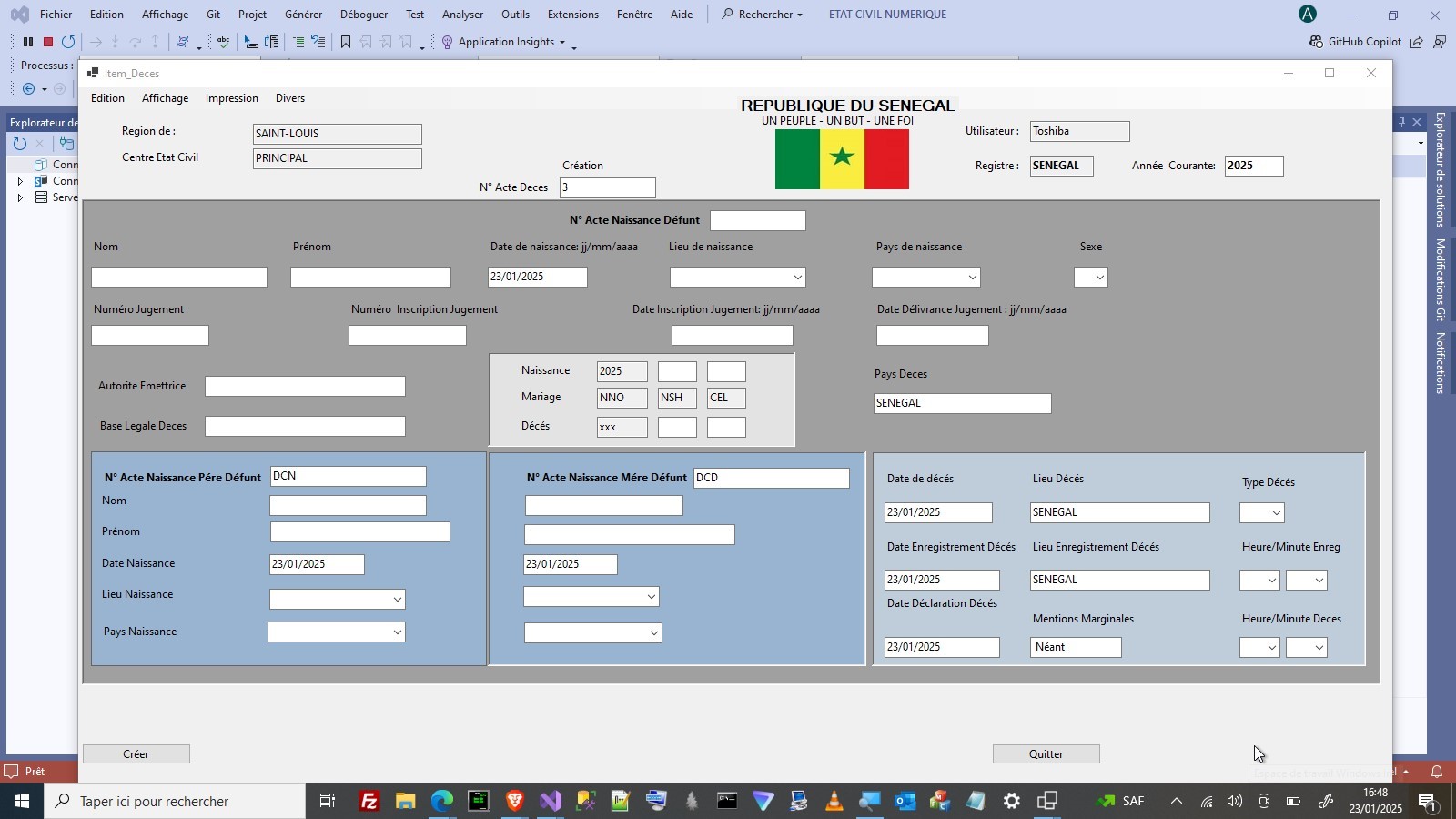Expand the Application Insights dropdown arrow
Screen dimensions: 1456x819
[x=562, y=43]
